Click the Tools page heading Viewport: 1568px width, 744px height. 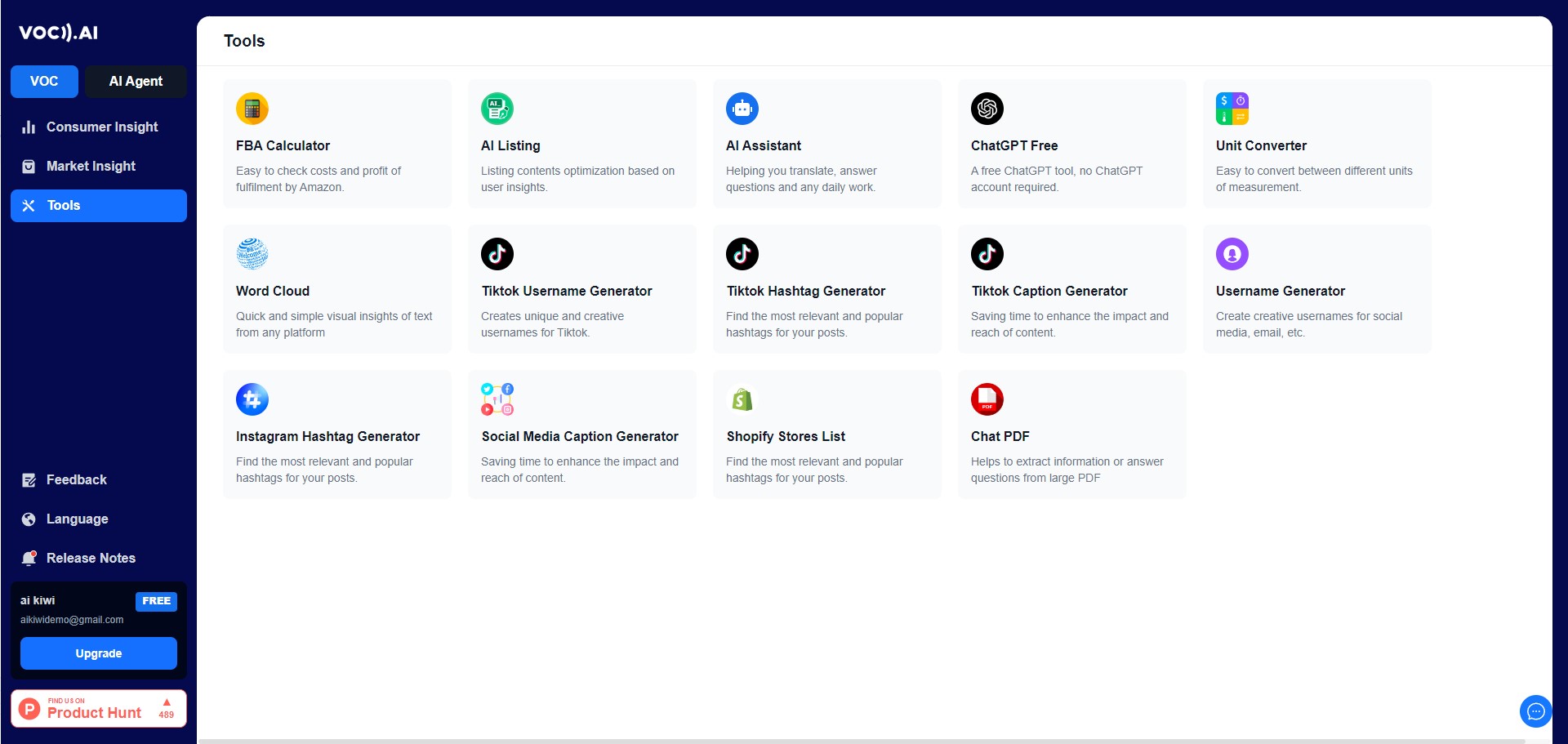244,41
